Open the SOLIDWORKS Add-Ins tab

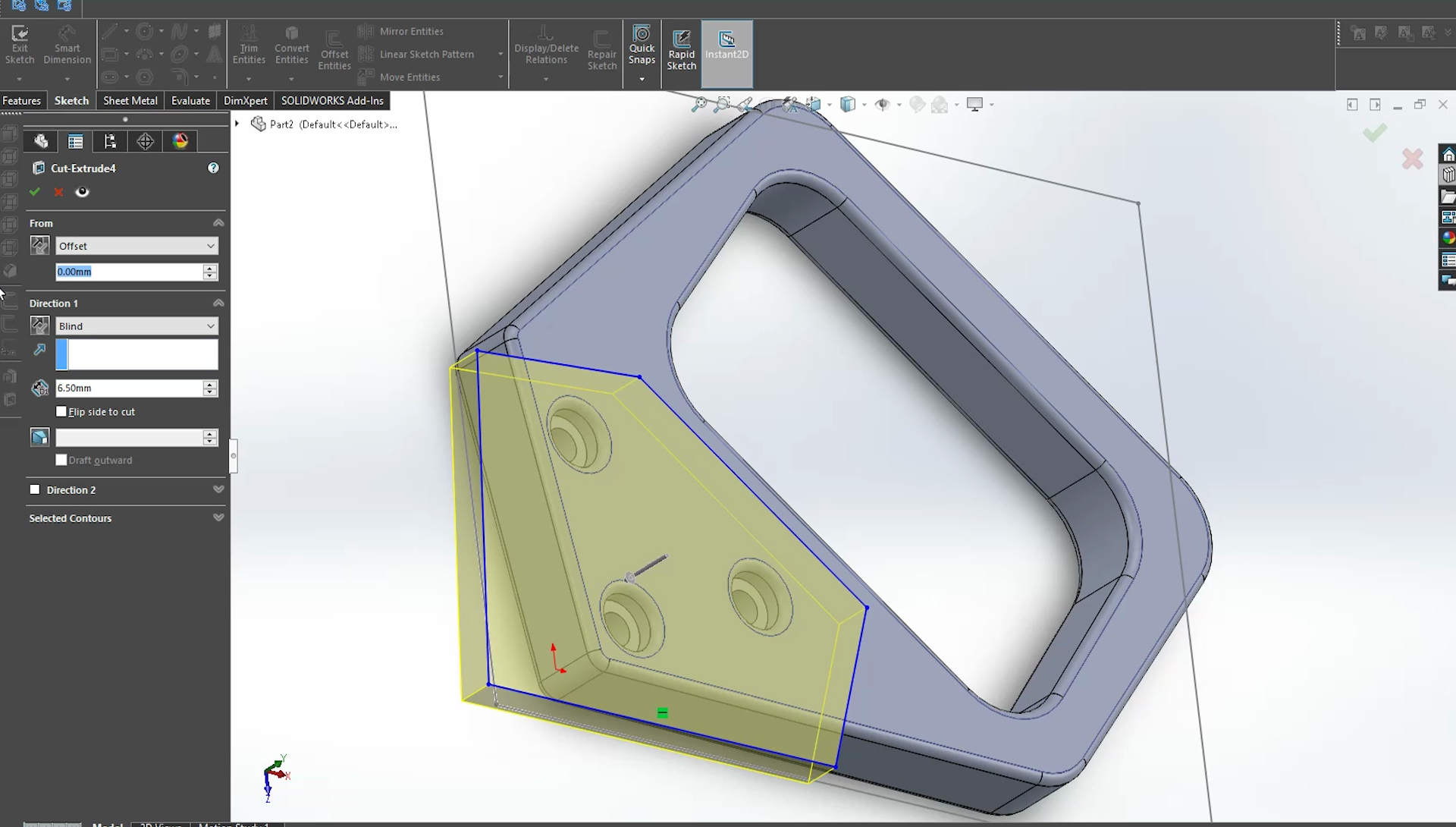point(332,100)
